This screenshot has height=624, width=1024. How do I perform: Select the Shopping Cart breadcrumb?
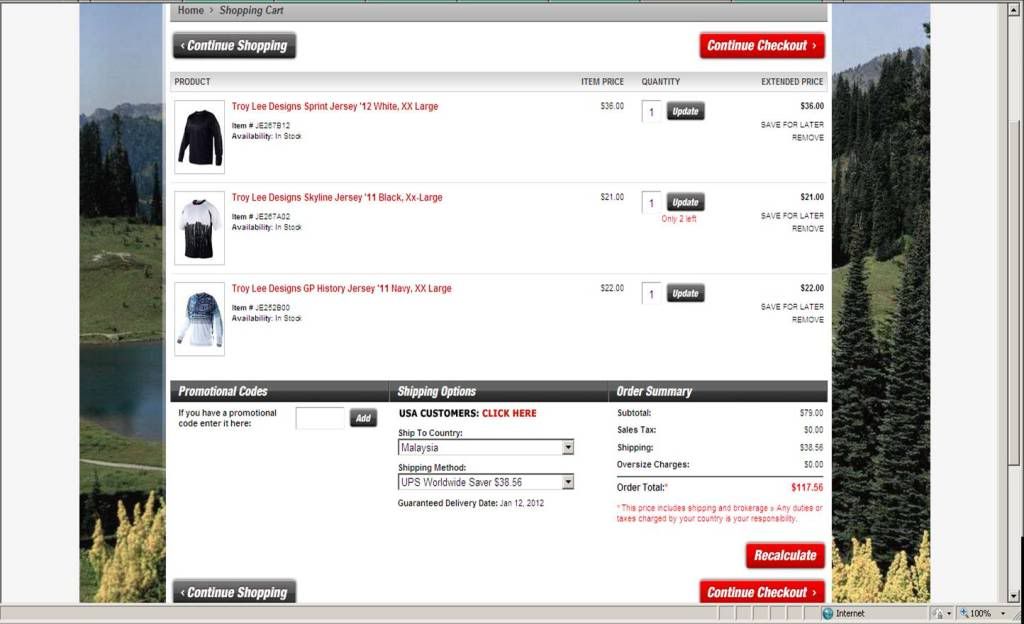pyautogui.click(x=251, y=10)
